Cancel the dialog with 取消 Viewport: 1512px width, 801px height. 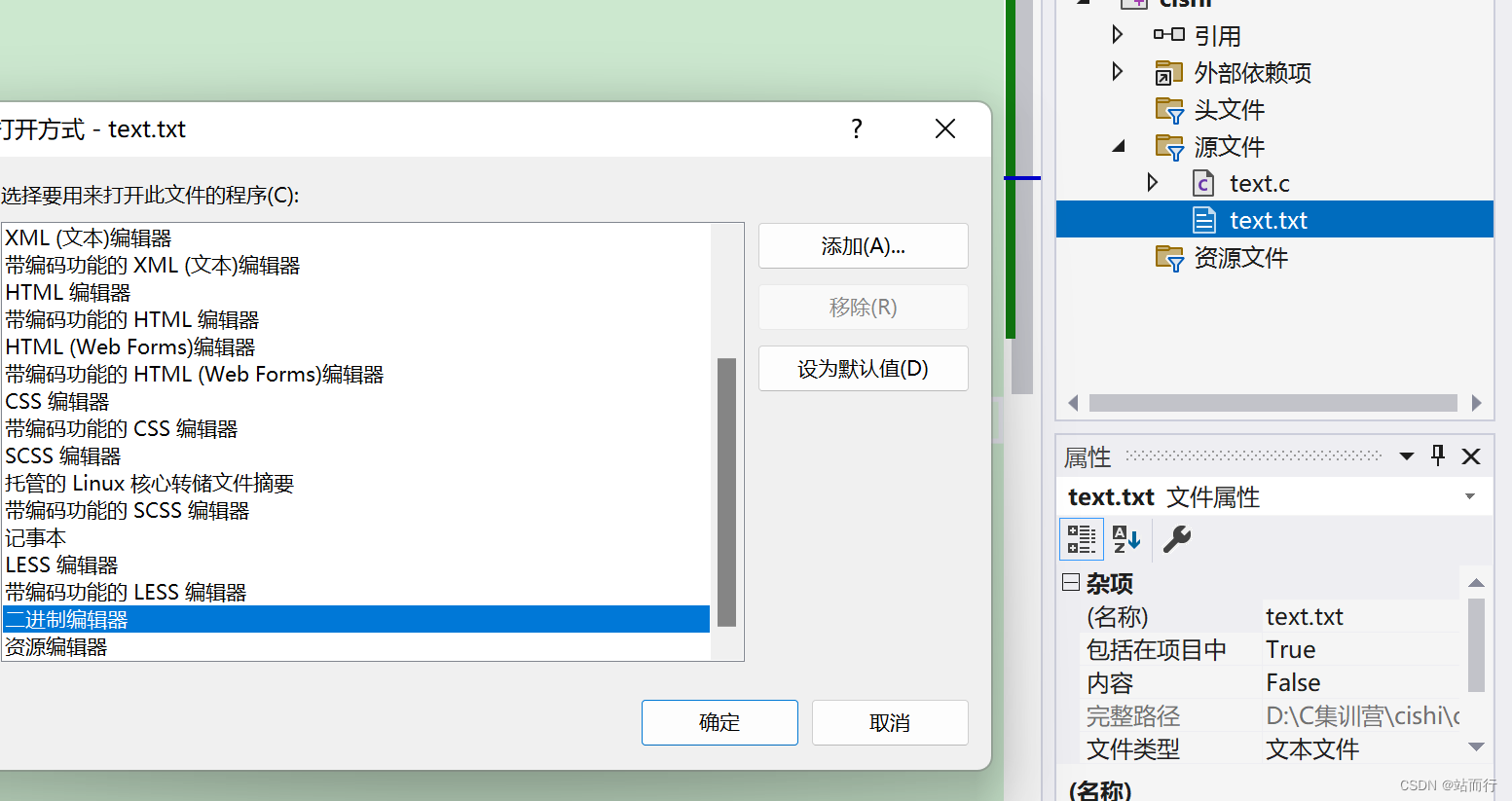click(x=890, y=722)
